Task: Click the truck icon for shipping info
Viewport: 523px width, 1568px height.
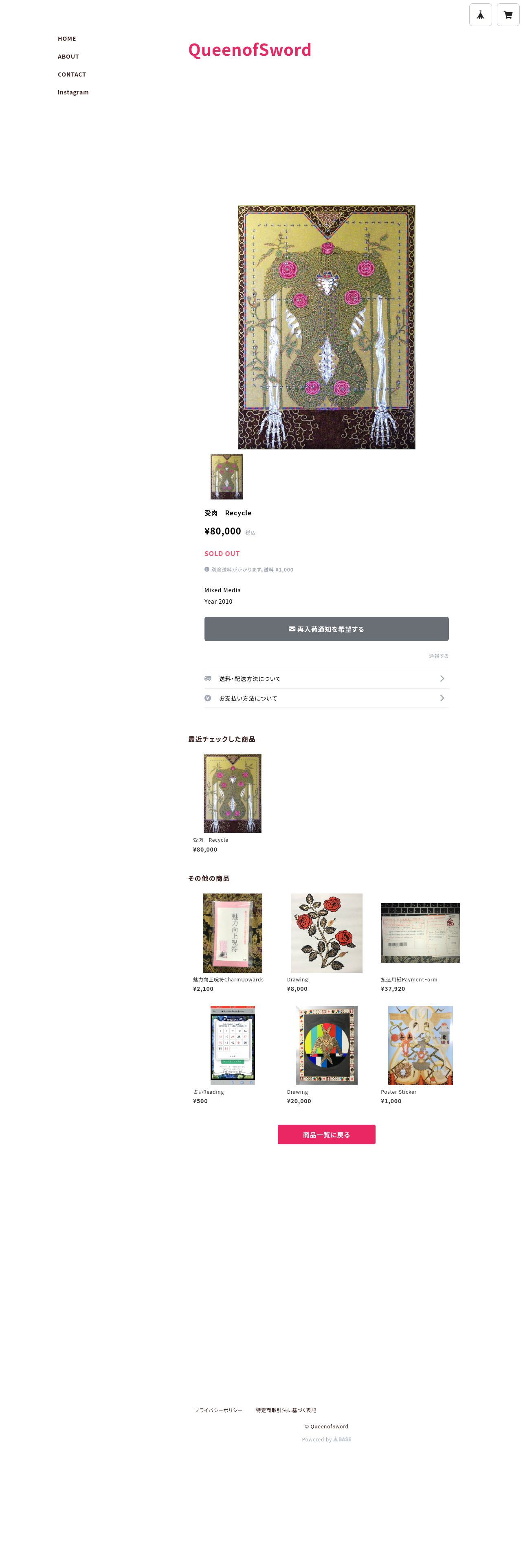Action: (x=208, y=678)
